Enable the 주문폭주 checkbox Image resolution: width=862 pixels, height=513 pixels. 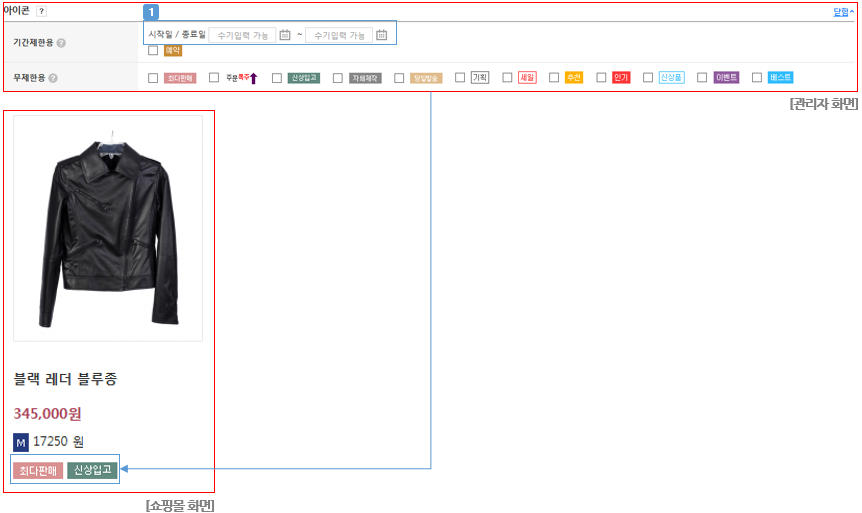tap(214, 78)
